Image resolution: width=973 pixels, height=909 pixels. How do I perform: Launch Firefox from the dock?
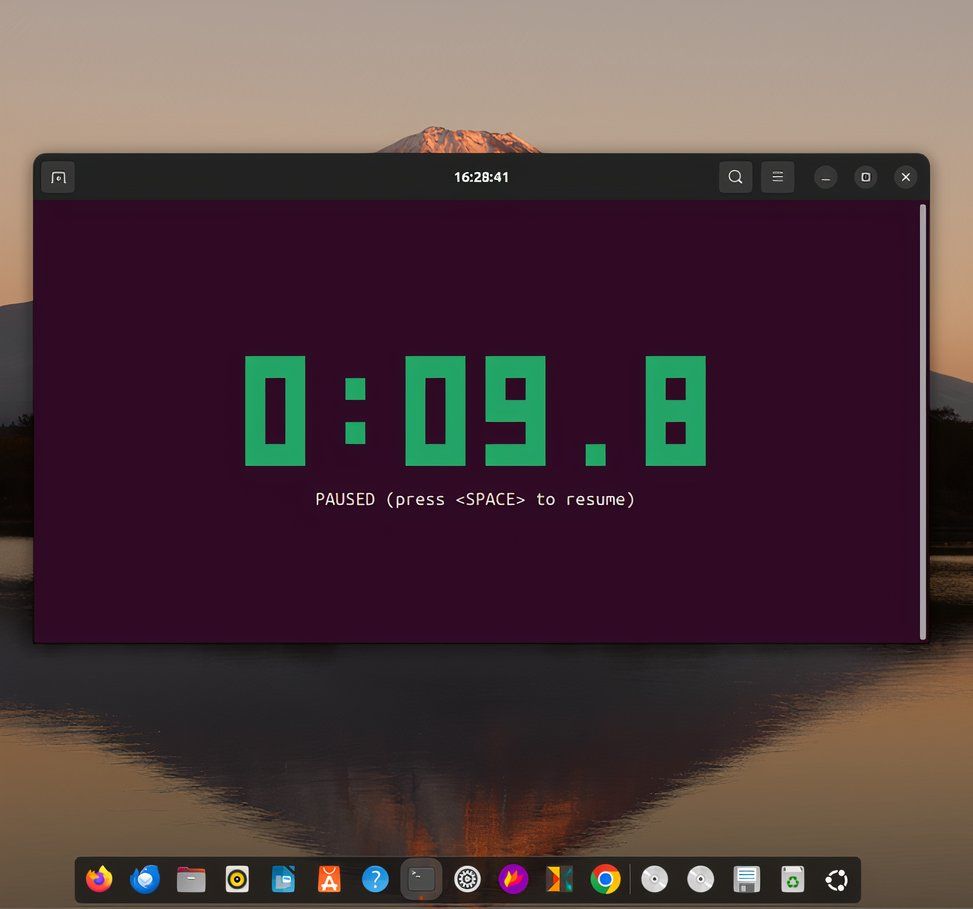[x=99, y=880]
